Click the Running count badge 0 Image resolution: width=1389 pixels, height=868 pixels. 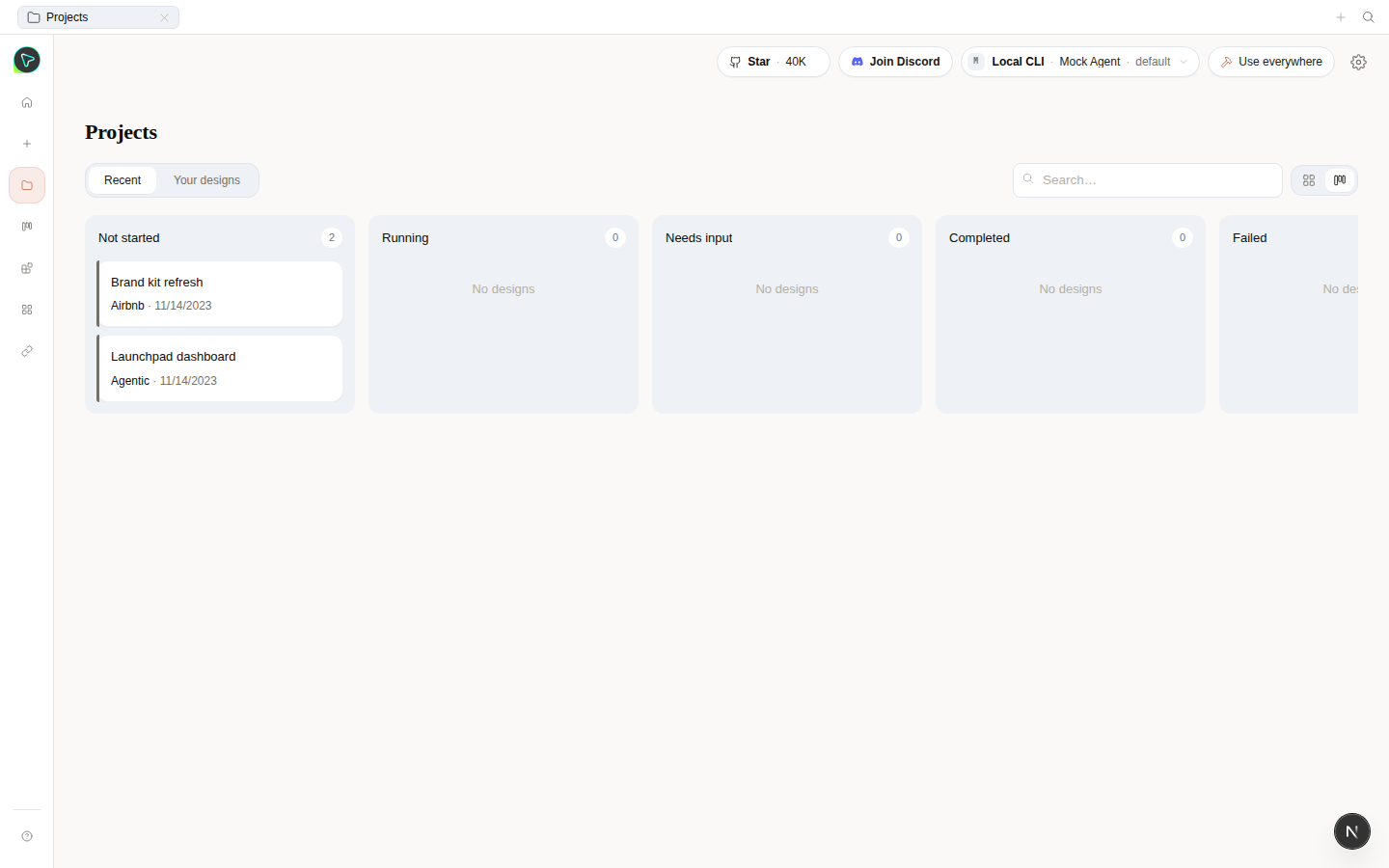(x=615, y=237)
